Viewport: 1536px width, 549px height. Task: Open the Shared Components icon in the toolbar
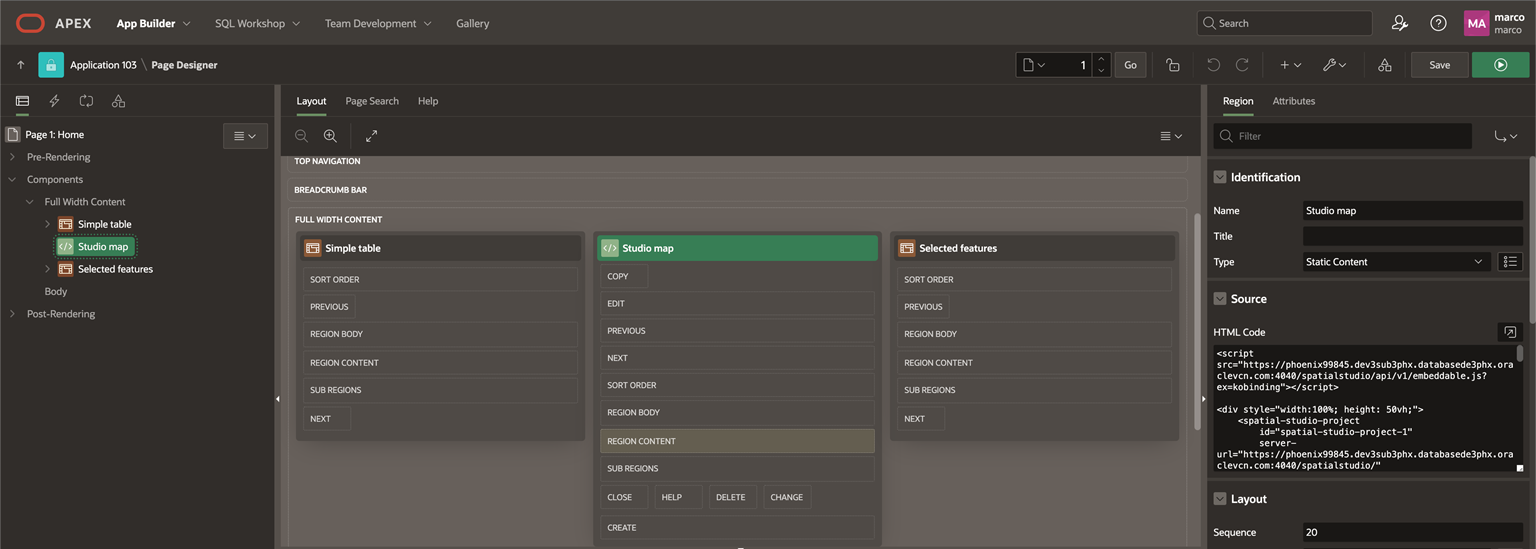click(1384, 65)
